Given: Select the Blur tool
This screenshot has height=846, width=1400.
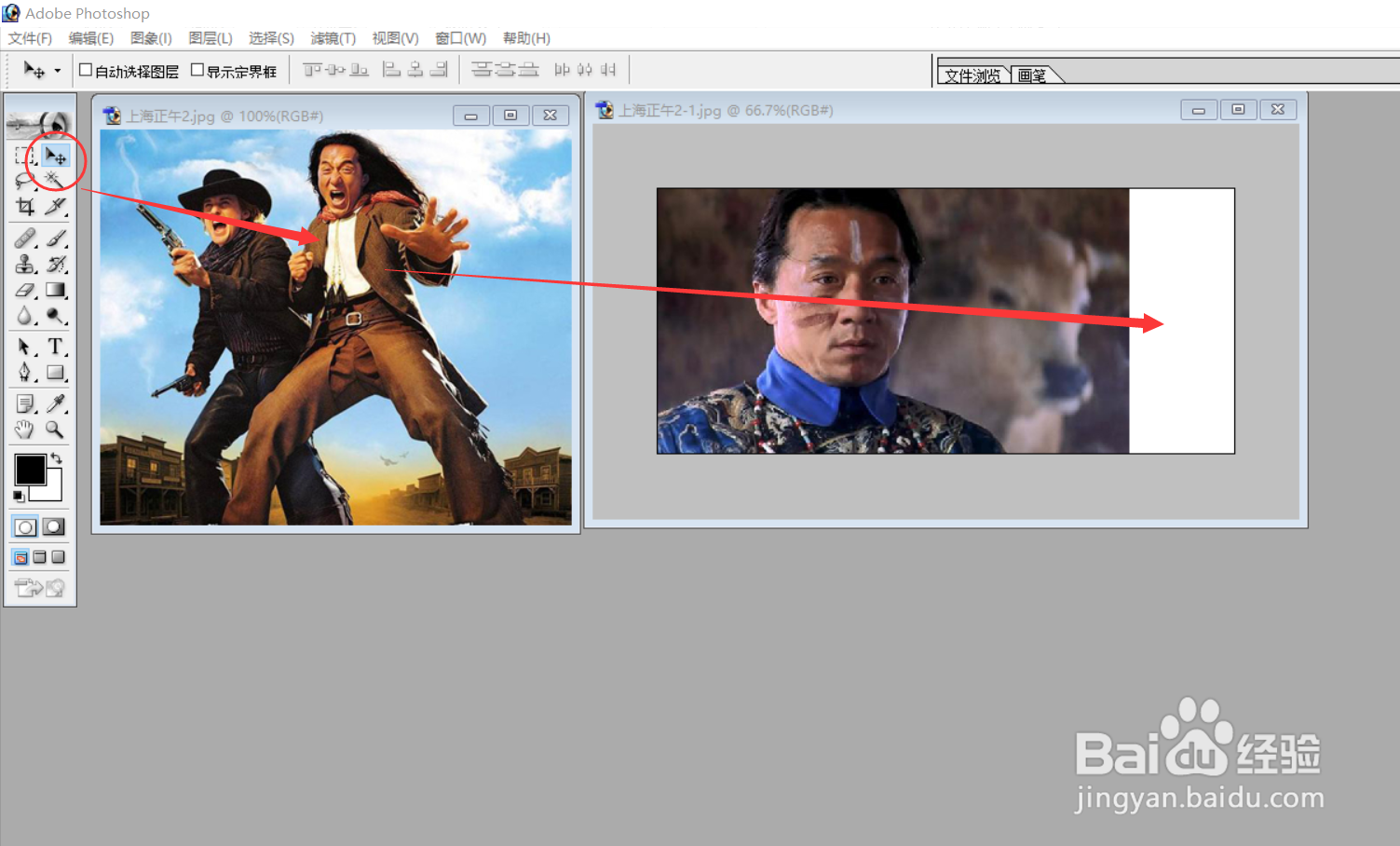Looking at the screenshot, I should [25, 317].
